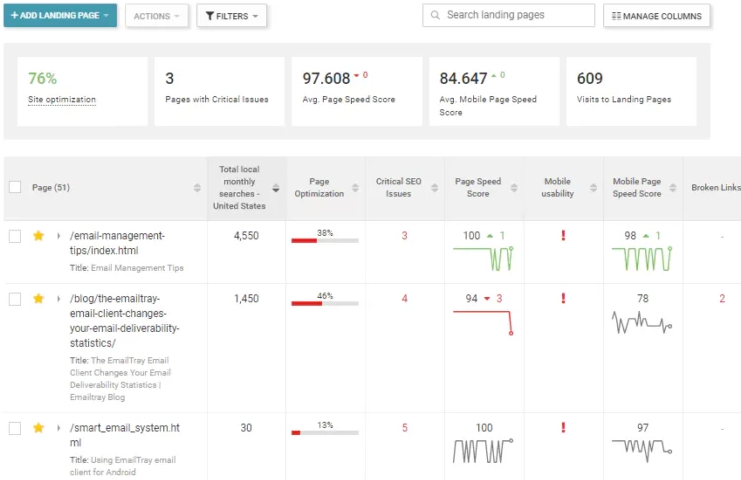Select checkbox for /smart_email_system.html row

15,428
